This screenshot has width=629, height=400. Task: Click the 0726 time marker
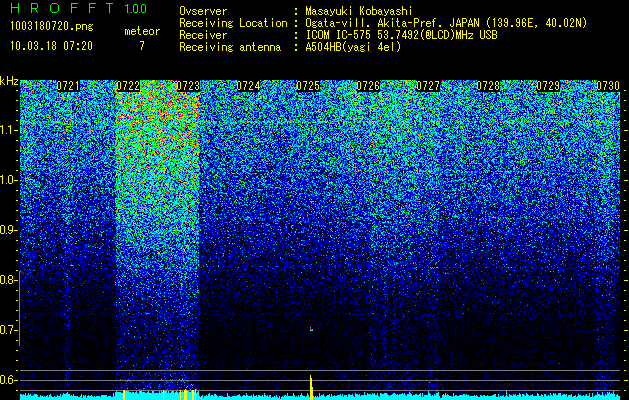click(368, 86)
